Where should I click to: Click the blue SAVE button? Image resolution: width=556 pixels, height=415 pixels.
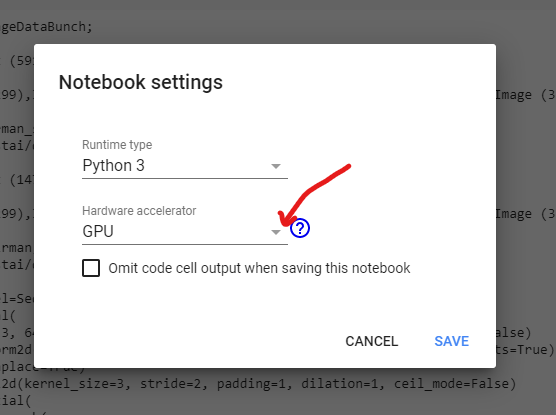click(x=452, y=341)
